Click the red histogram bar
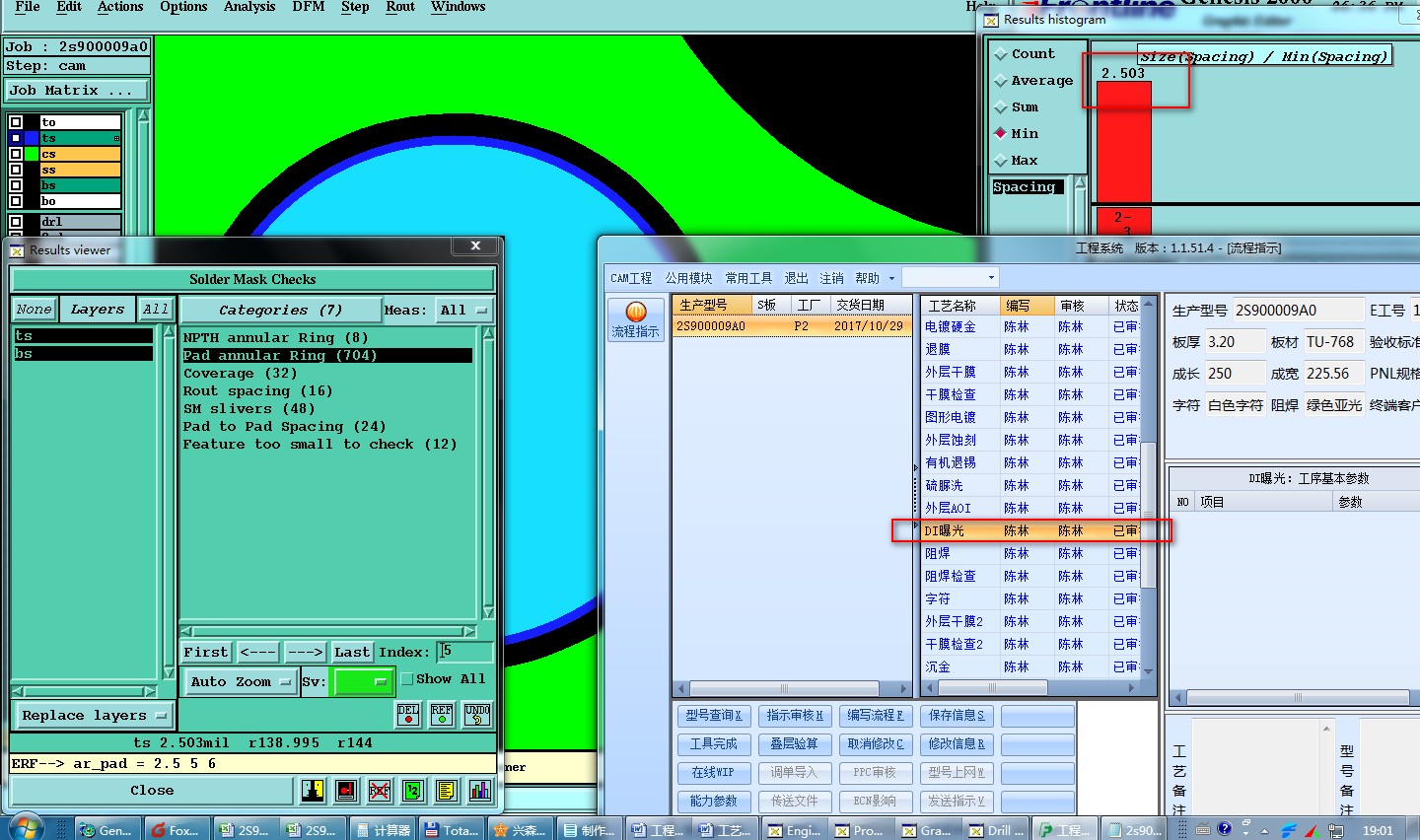The image size is (1420, 840). click(x=1124, y=142)
